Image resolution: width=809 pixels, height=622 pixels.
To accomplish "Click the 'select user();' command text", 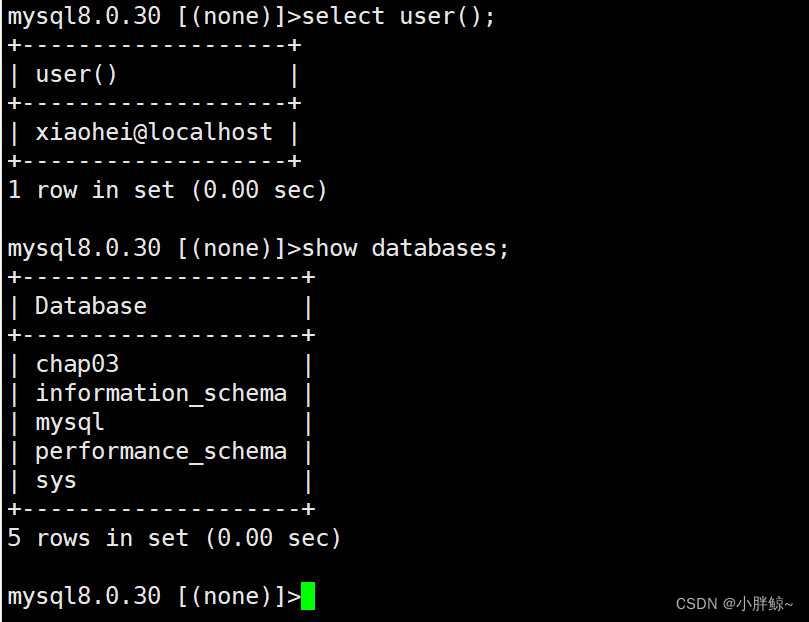I will click(398, 17).
